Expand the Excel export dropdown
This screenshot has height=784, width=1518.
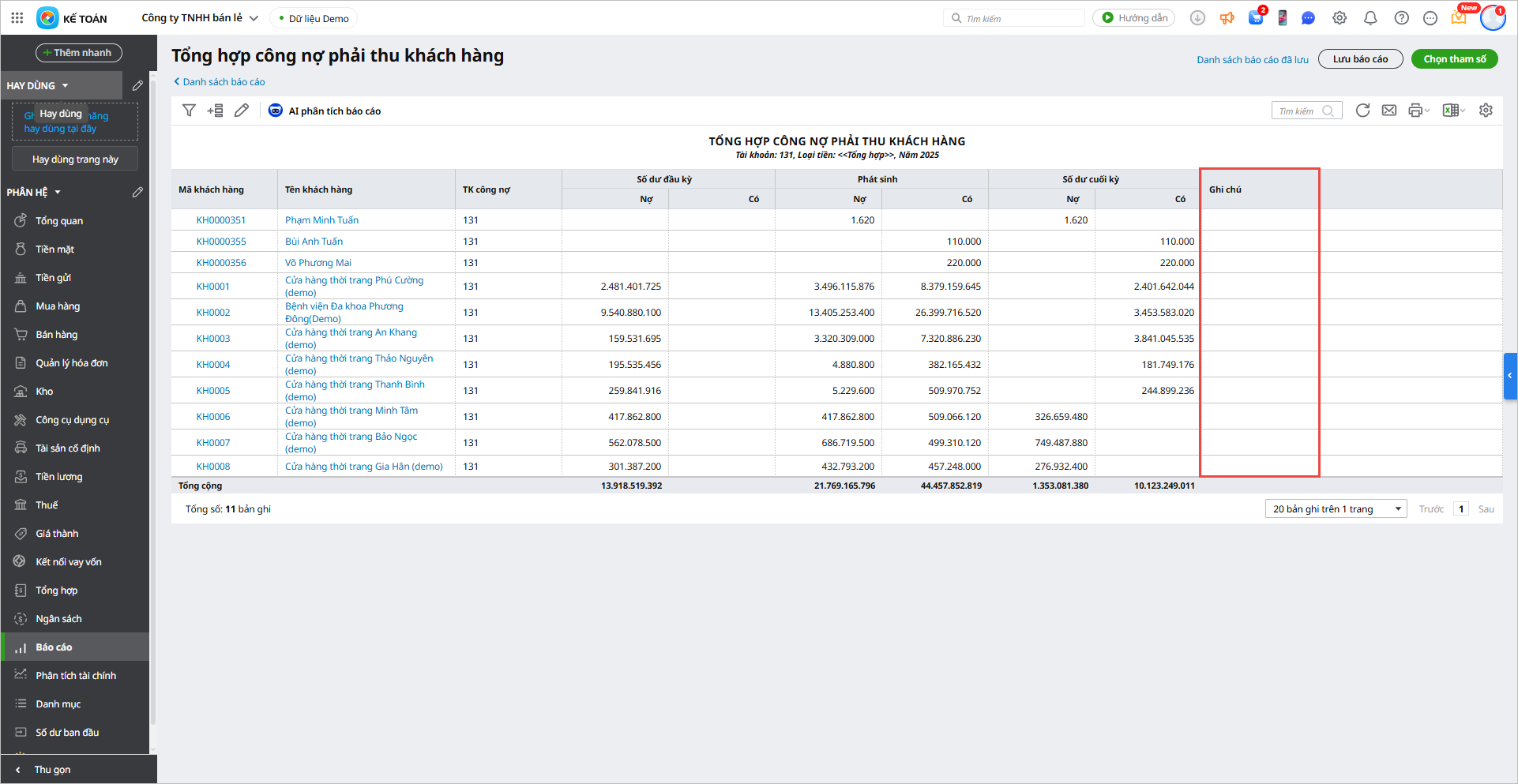[x=1454, y=111]
